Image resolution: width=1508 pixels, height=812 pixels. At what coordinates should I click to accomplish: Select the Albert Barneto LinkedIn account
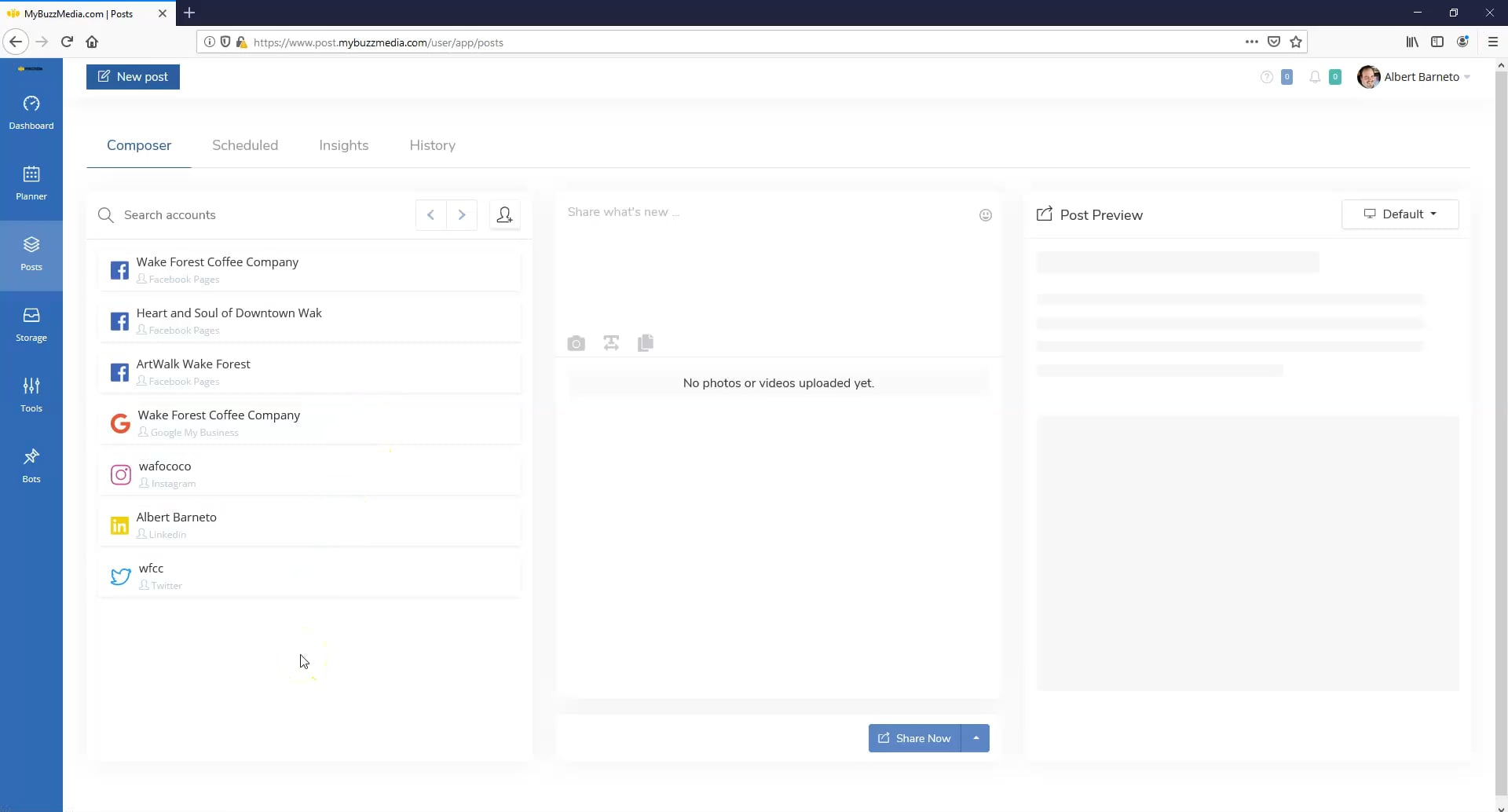[309, 525]
